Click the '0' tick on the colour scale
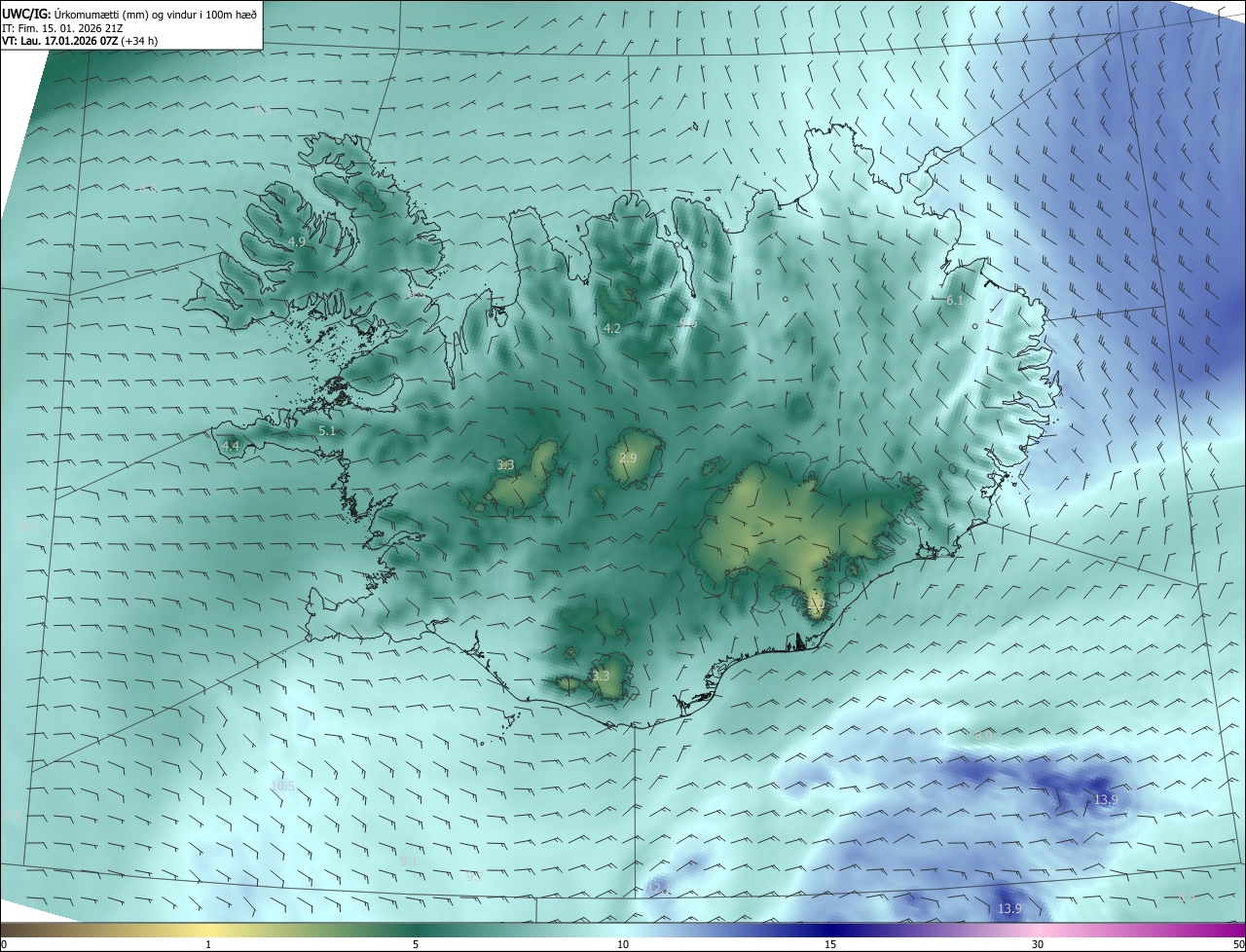 [x=3, y=944]
